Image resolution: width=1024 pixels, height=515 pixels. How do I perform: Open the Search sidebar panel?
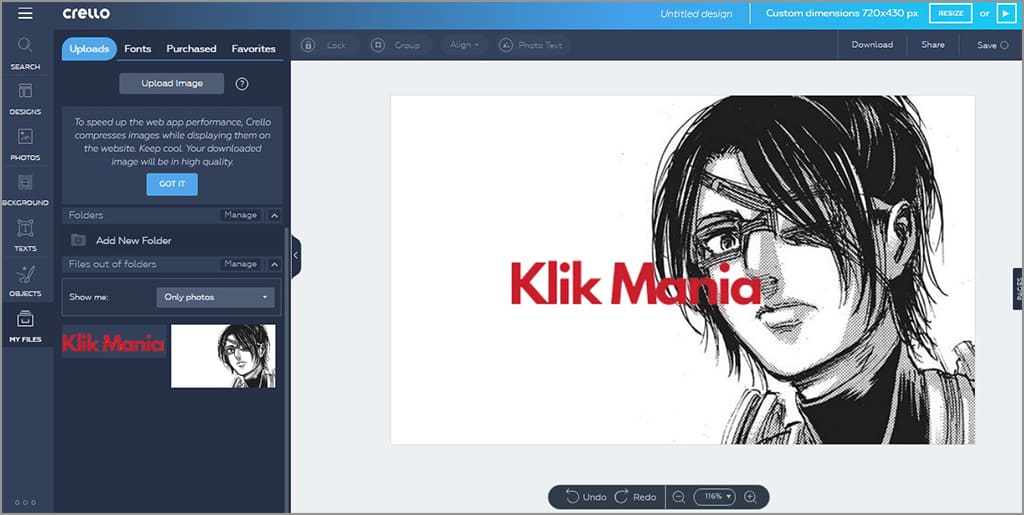(25, 54)
